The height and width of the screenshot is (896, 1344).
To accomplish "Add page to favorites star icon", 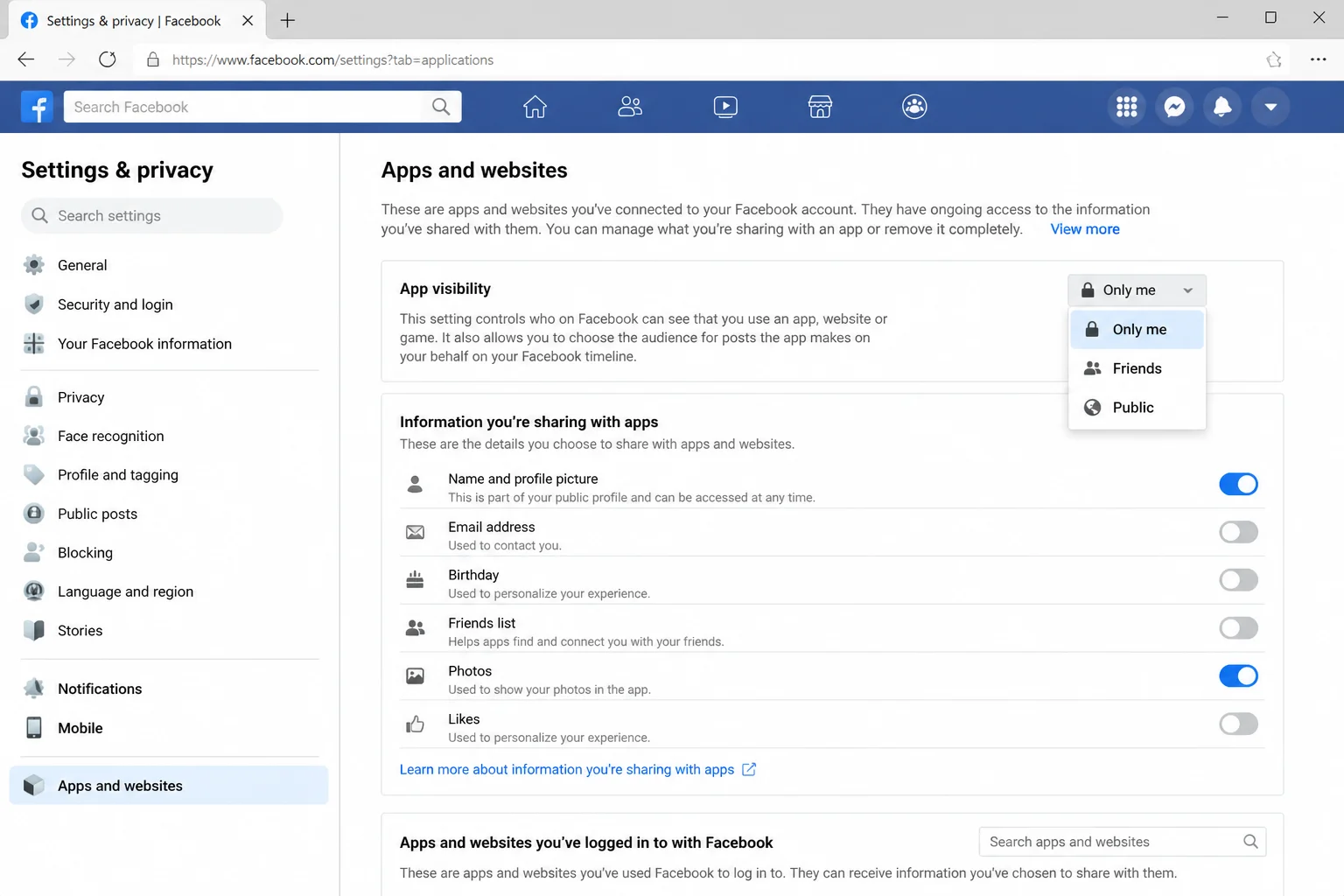I will [x=1274, y=59].
